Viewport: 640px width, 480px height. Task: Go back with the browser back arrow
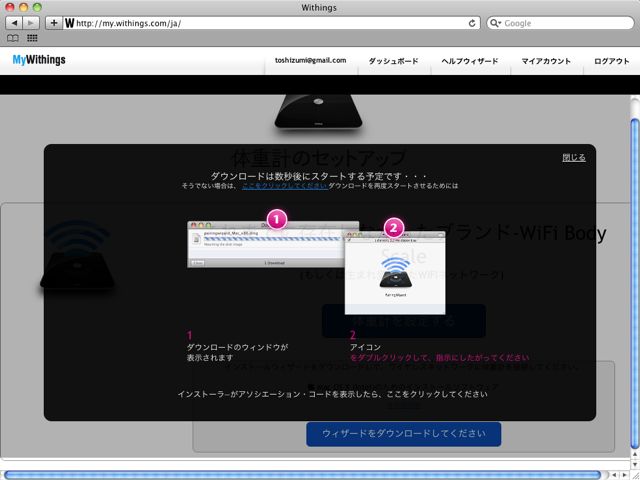click(14, 23)
